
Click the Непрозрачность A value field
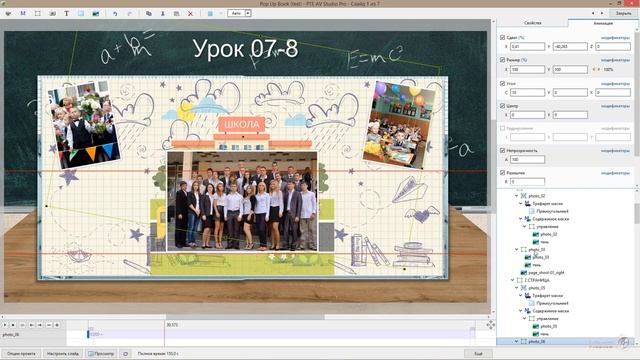(x=527, y=160)
